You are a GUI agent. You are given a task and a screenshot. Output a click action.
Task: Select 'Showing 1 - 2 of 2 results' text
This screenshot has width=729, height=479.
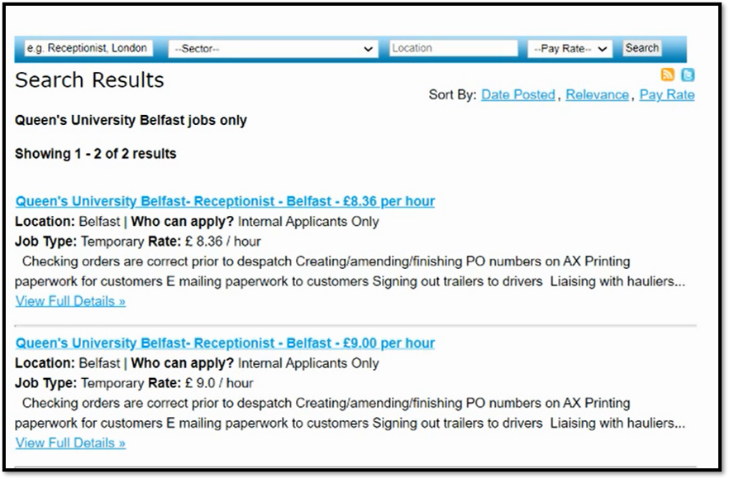(x=95, y=154)
